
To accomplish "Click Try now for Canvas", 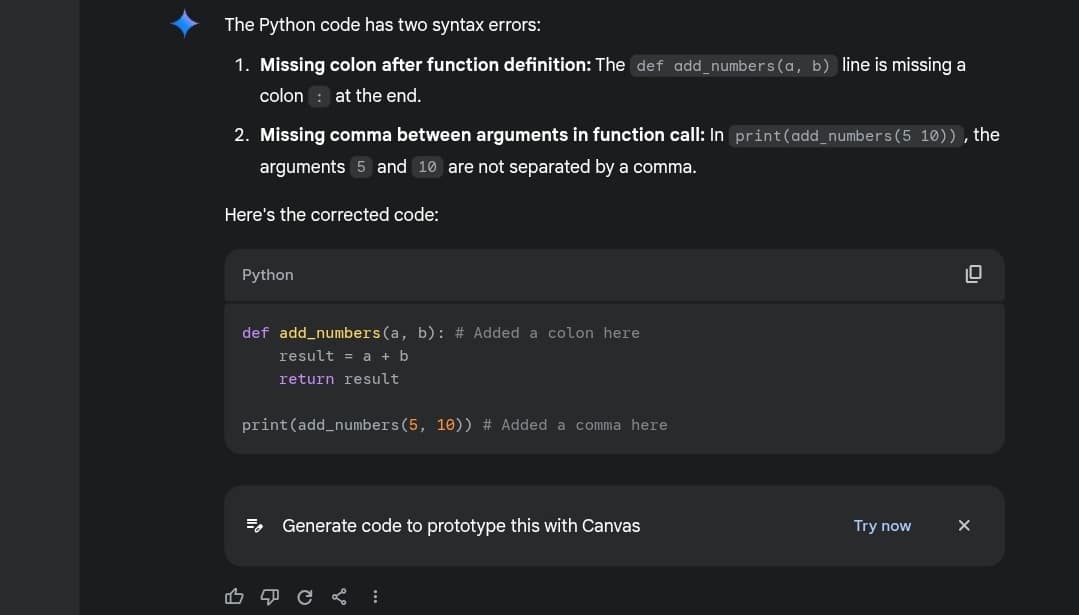I will coord(882,526).
